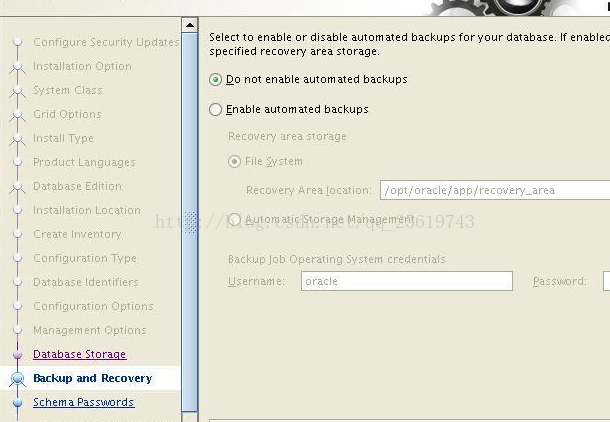Click the Database Storage step bullet icon
This screenshot has width=610, height=422.
(18, 354)
